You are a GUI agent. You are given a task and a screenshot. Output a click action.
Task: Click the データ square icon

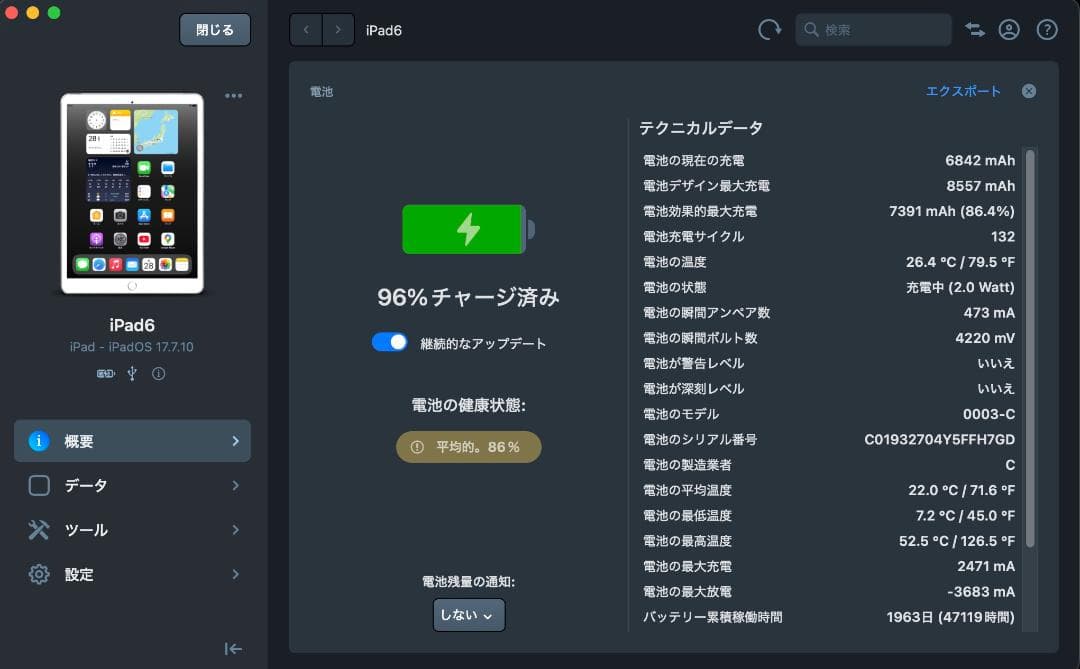pos(39,485)
